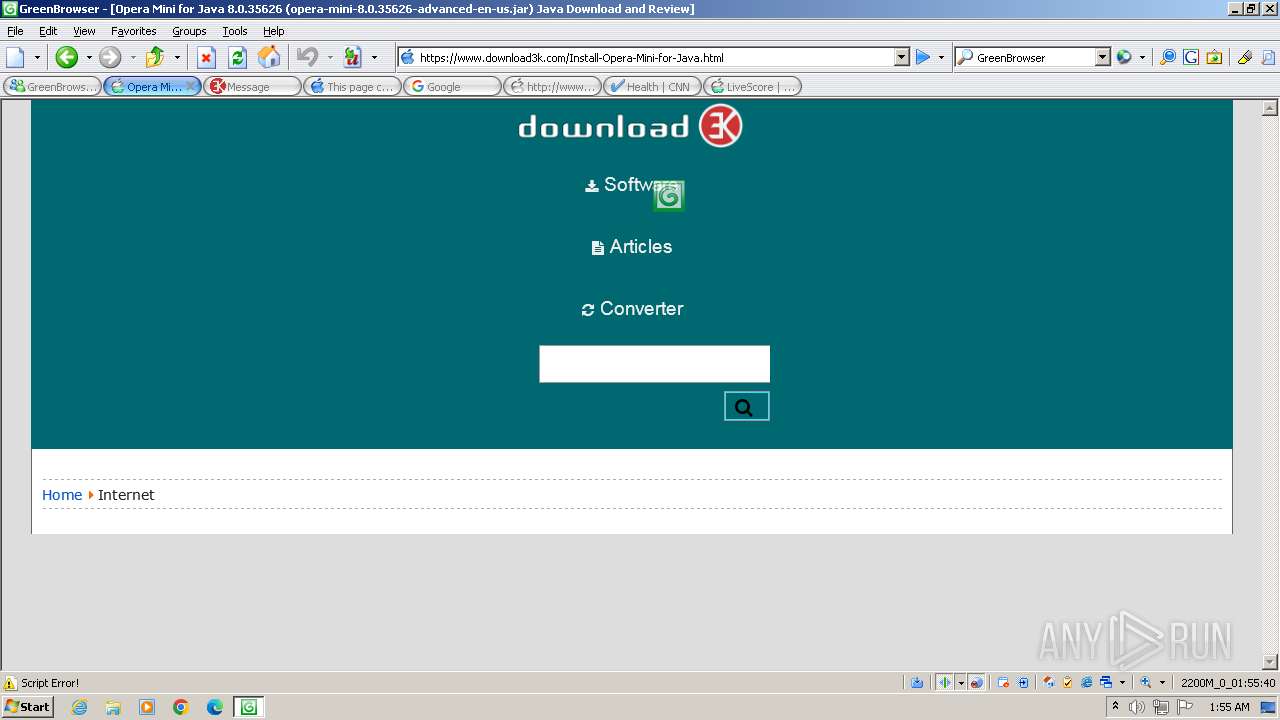The width and height of the screenshot is (1280, 720).
Task: Go back with the green Back arrow
Action: (66, 58)
